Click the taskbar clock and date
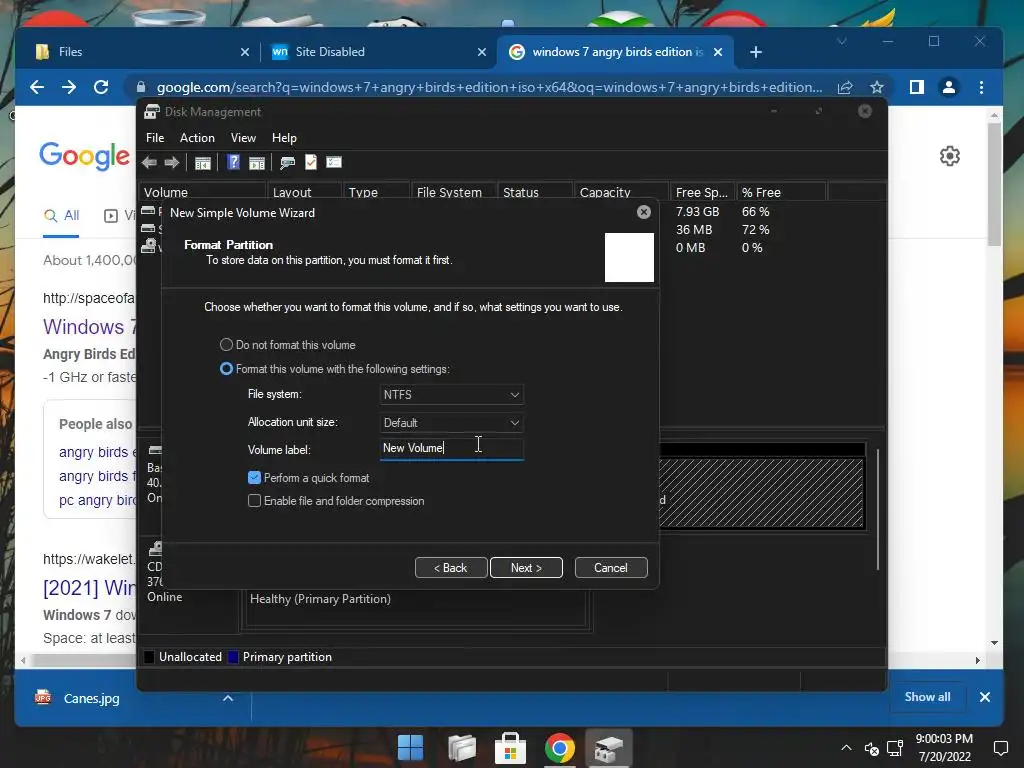The image size is (1024, 768). tap(944, 748)
